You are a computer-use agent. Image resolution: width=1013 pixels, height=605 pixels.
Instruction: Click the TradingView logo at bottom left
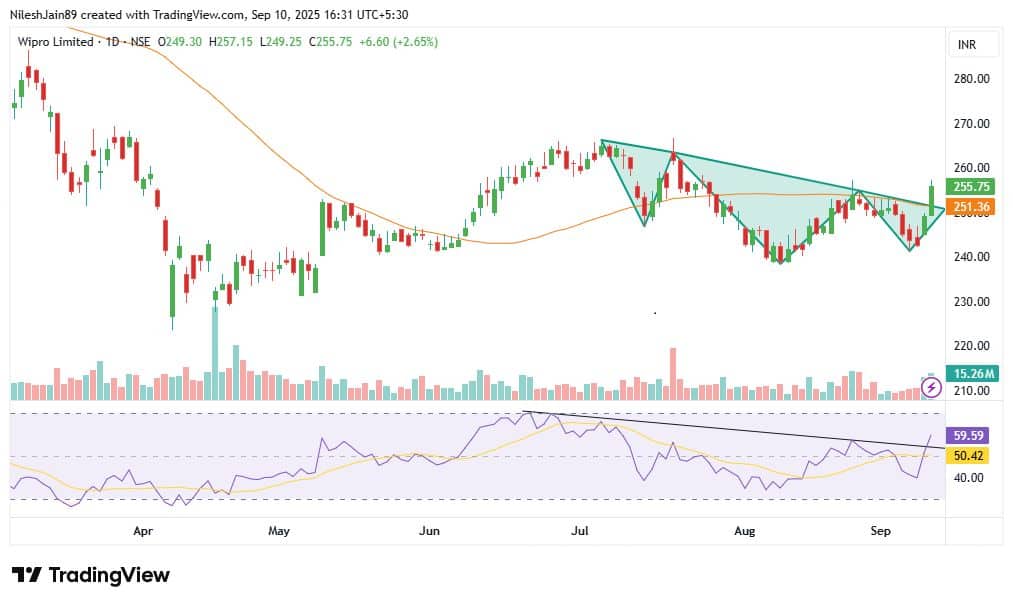coord(91,575)
